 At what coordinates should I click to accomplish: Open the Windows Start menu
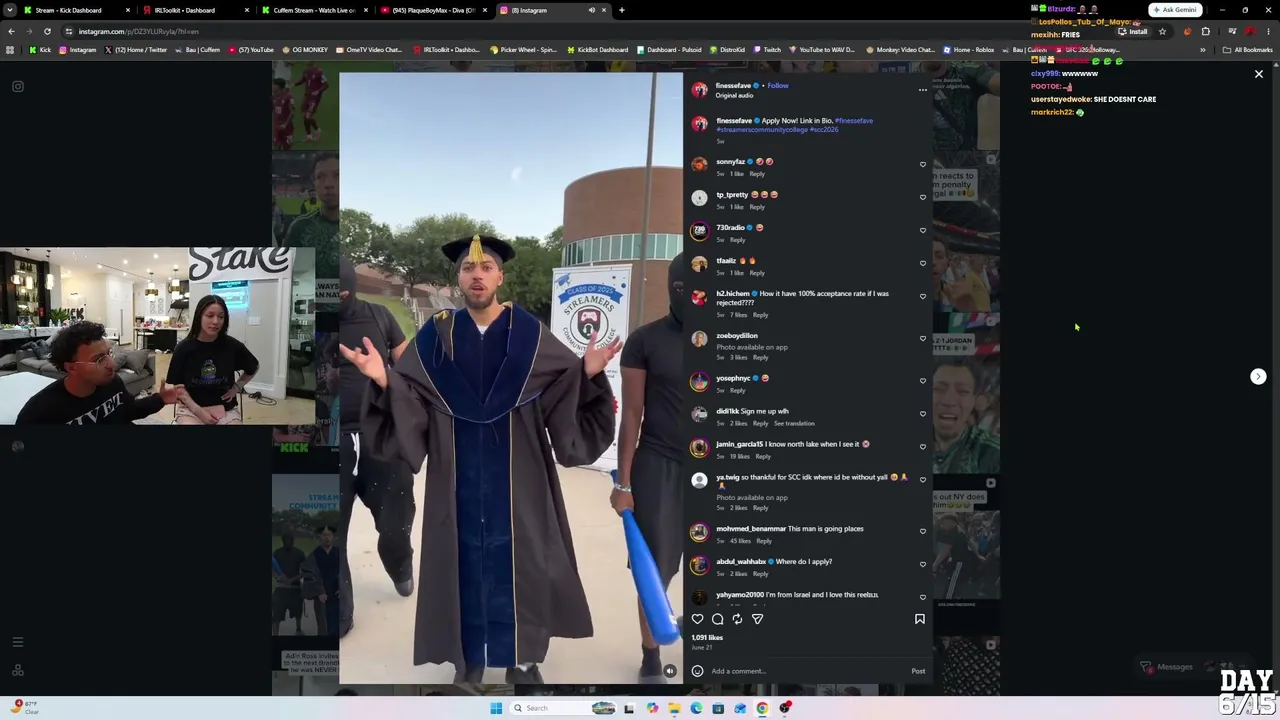(x=496, y=708)
